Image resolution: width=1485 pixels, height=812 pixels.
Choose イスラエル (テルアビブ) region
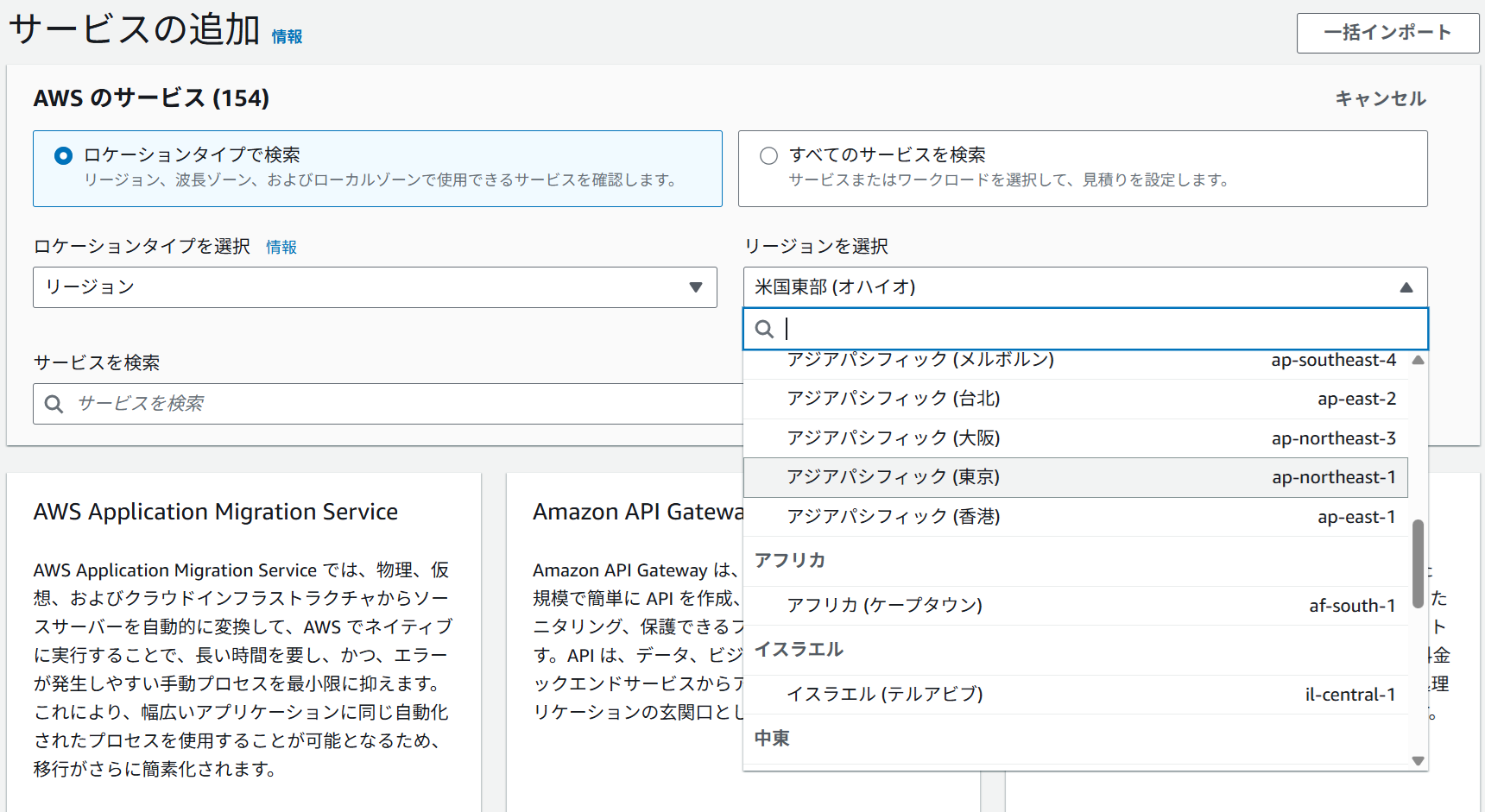pos(1076,695)
